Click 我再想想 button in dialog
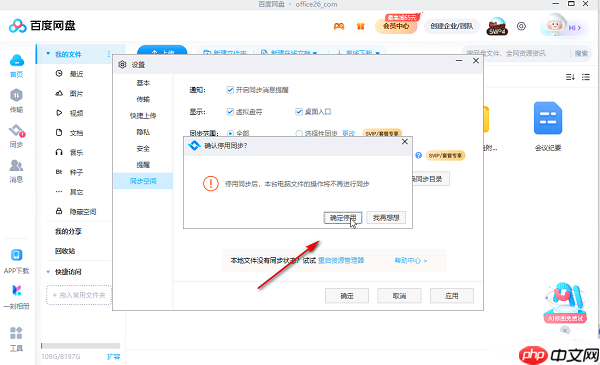Image resolution: width=600 pixels, height=365 pixels. [x=386, y=218]
